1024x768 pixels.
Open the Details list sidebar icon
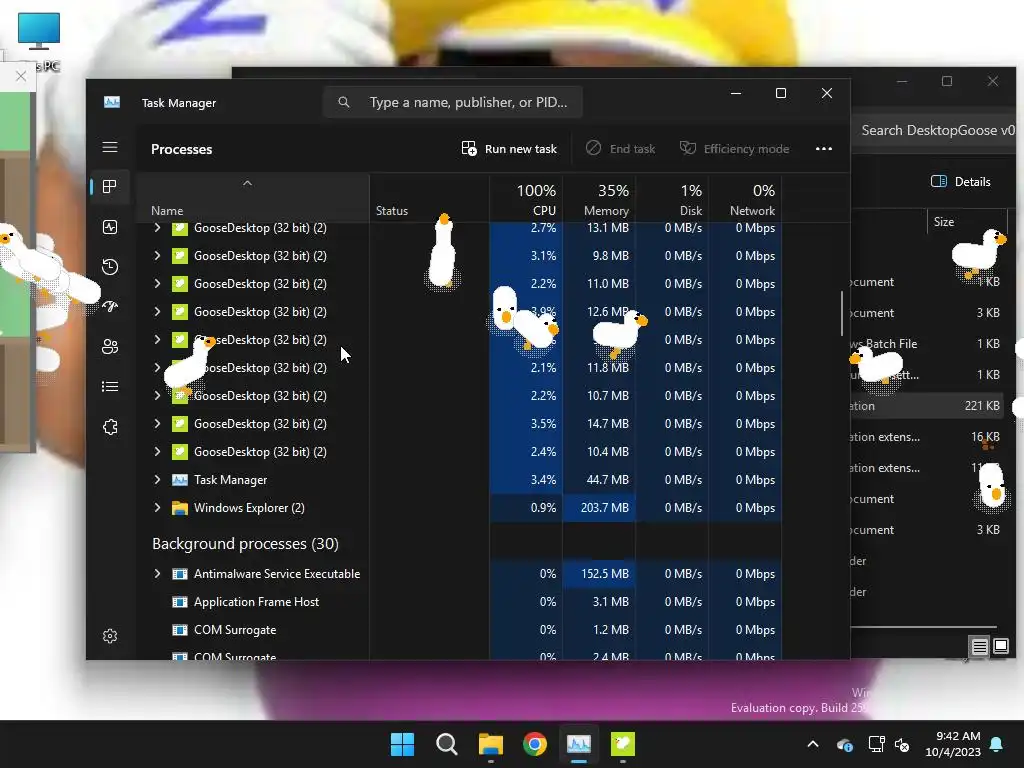[110, 387]
